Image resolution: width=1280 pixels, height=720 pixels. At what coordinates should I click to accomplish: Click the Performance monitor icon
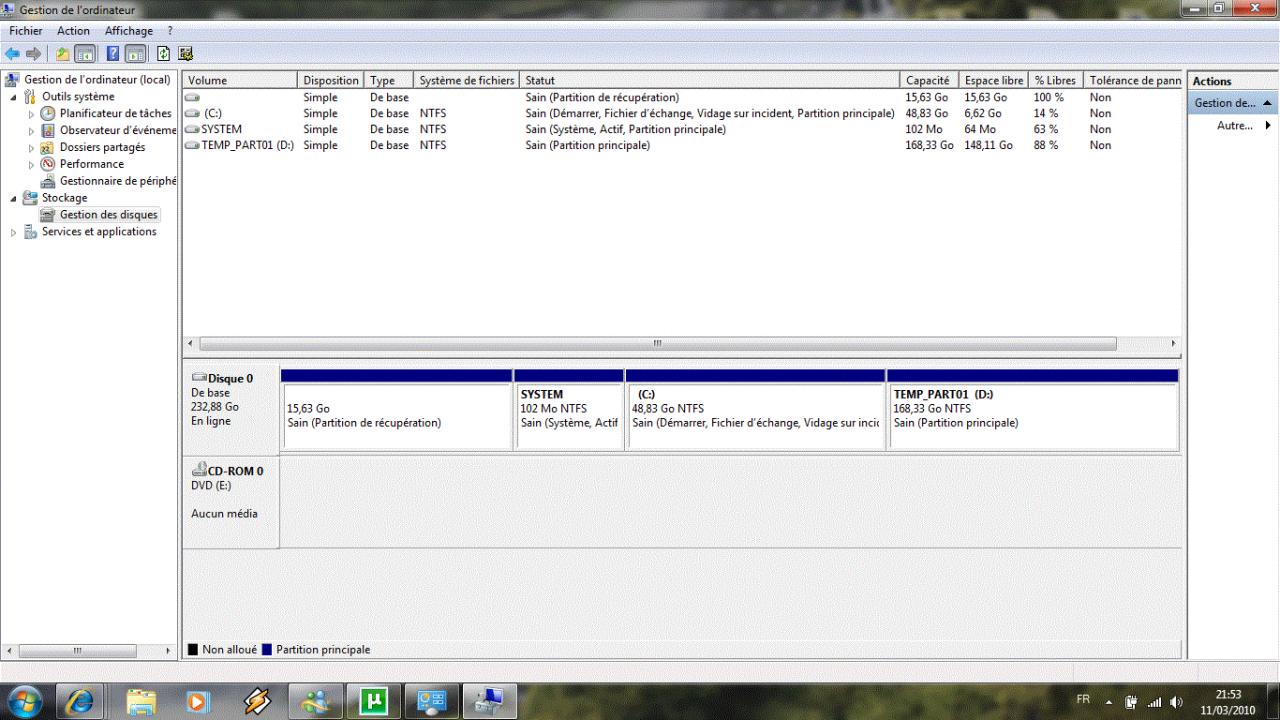point(48,164)
